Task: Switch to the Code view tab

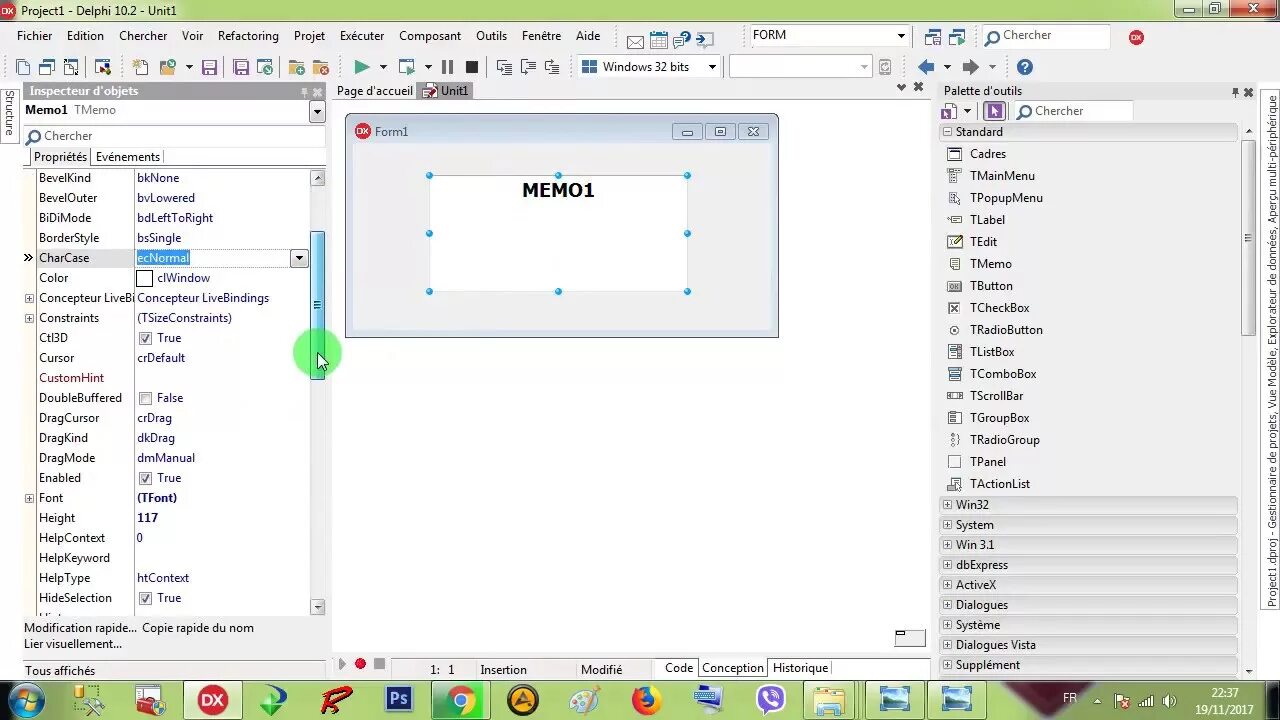Action: coord(678,668)
